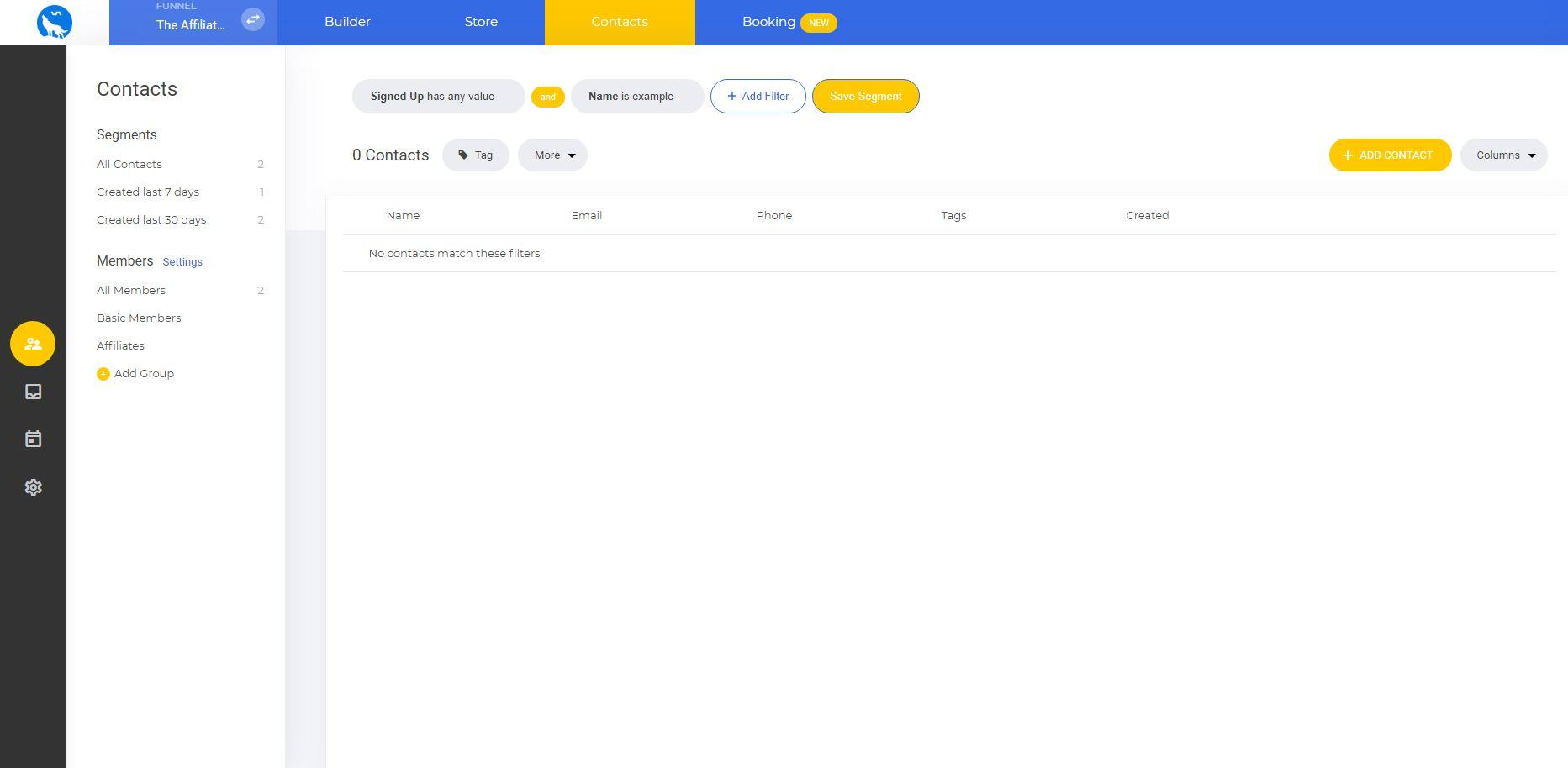Click the yellow plus icon beside Add Group

point(103,374)
